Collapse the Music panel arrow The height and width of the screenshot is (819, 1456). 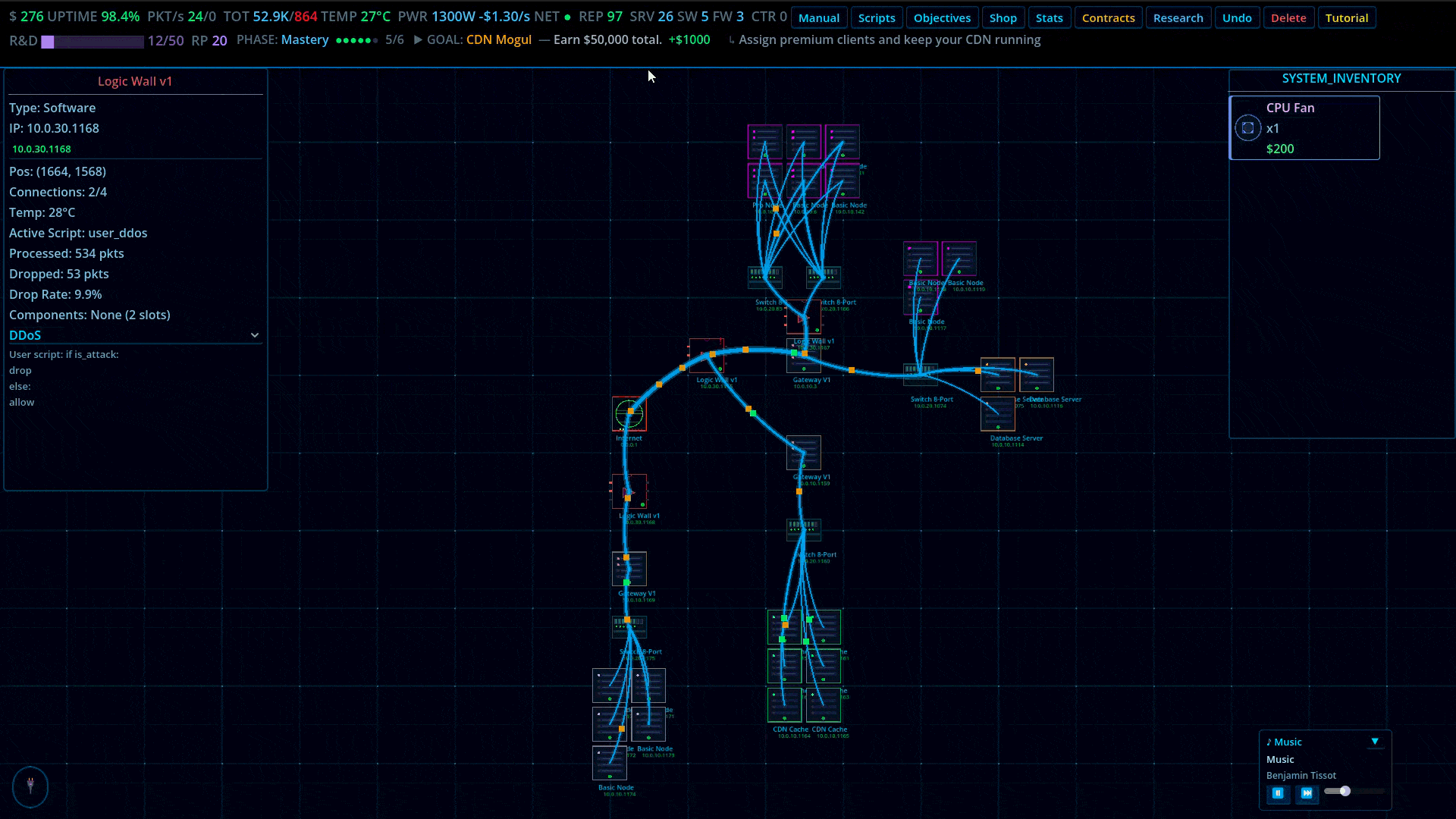click(1375, 742)
